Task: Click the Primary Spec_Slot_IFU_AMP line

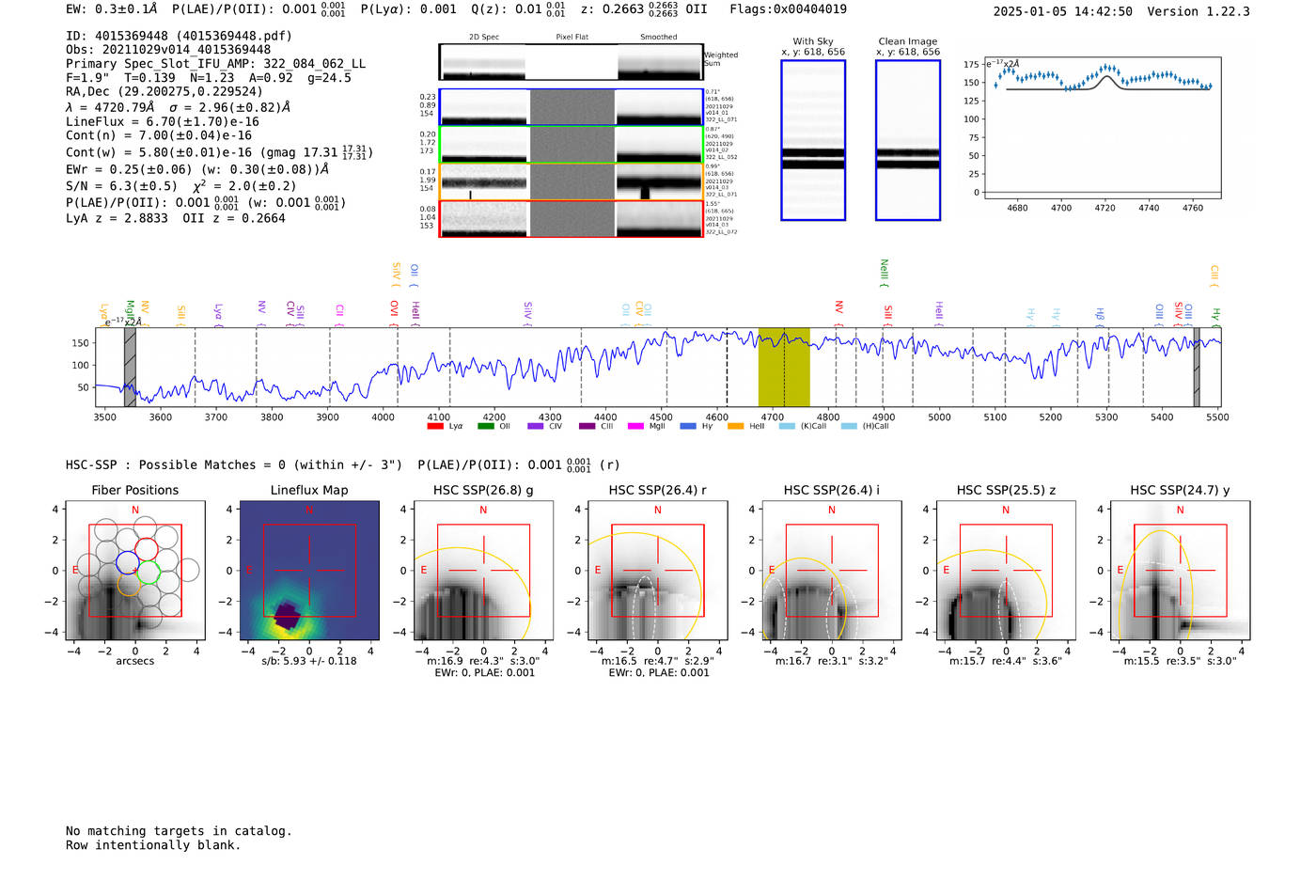Action: 216,64
